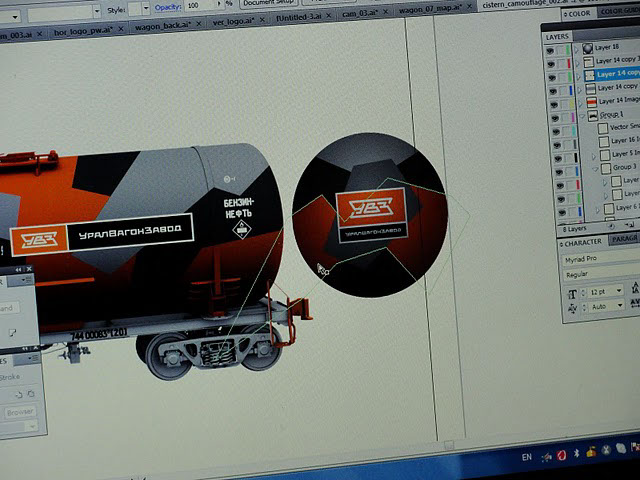Toggle the eye for Layer 14 Image

(553, 104)
